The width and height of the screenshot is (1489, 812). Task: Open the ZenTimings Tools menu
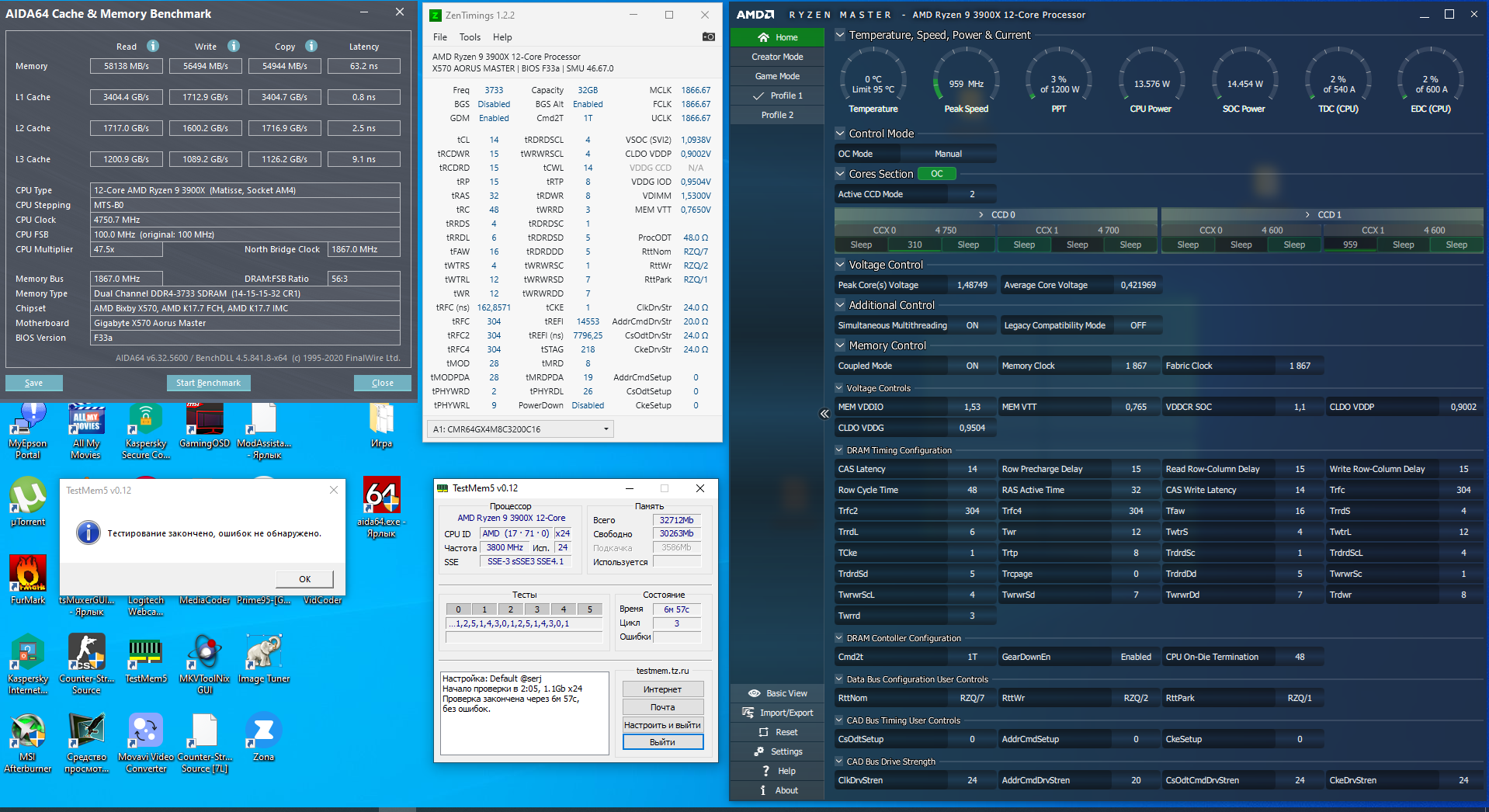click(470, 36)
